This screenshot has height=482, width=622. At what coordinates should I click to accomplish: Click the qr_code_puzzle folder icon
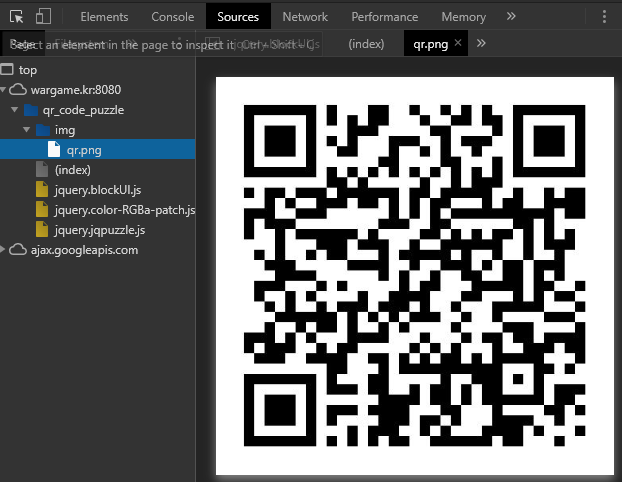tap(31, 110)
